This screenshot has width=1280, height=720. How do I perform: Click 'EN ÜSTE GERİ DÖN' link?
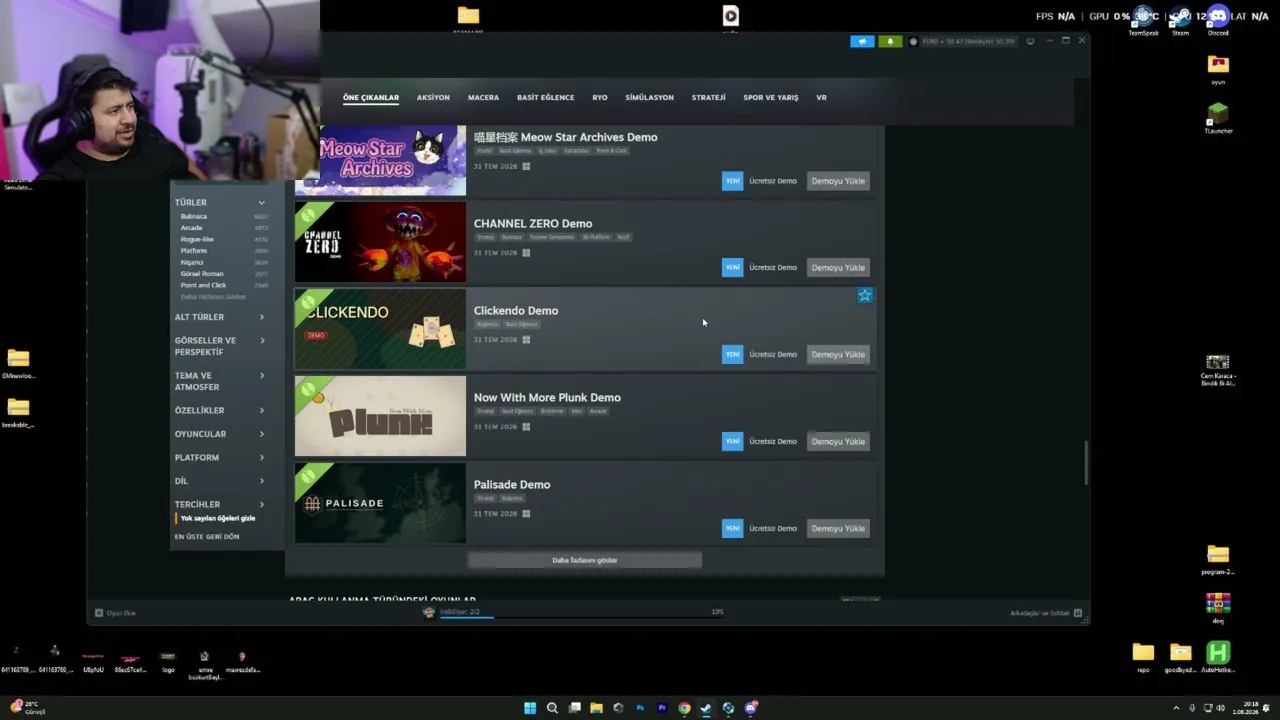tap(207, 537)
